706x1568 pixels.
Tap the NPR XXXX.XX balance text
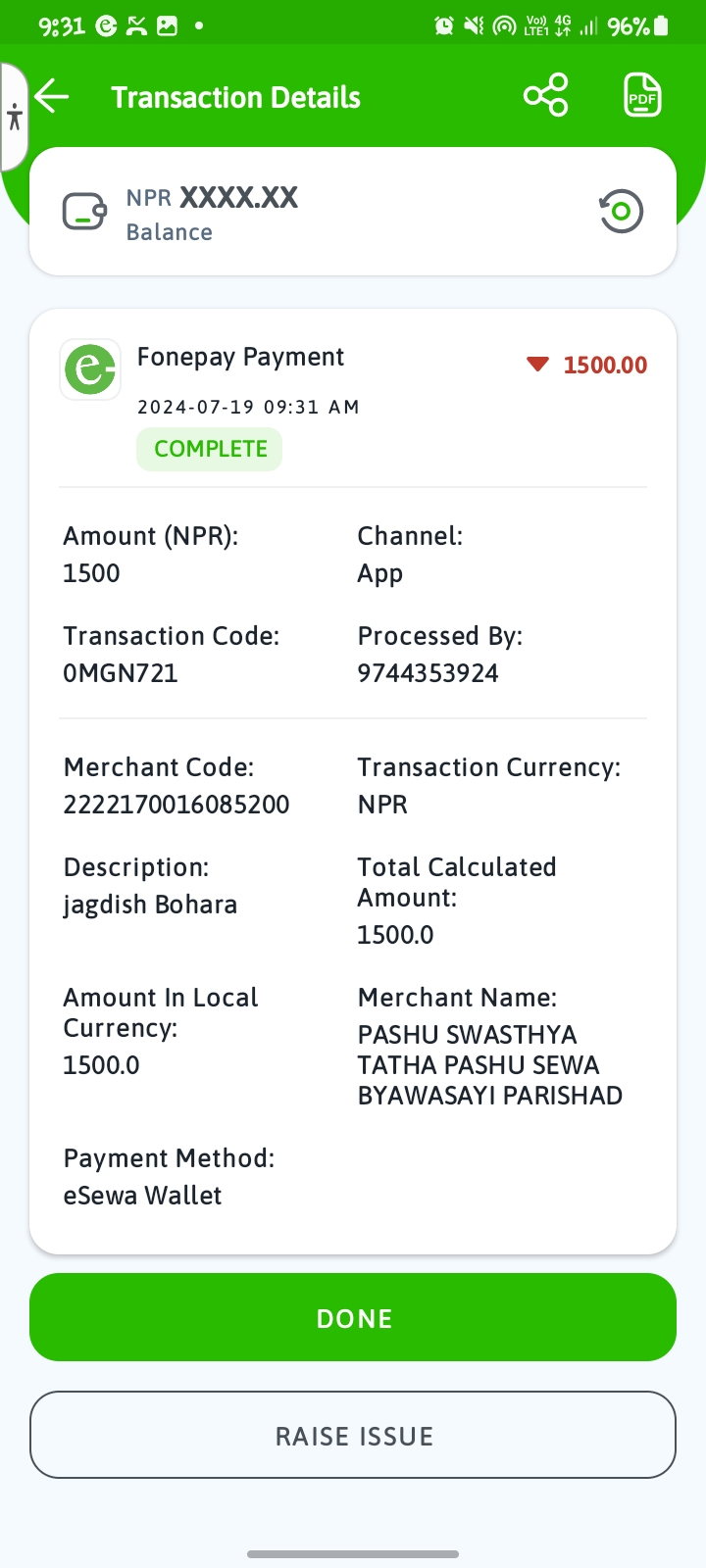pyautogui.click(x=212, y=197)
